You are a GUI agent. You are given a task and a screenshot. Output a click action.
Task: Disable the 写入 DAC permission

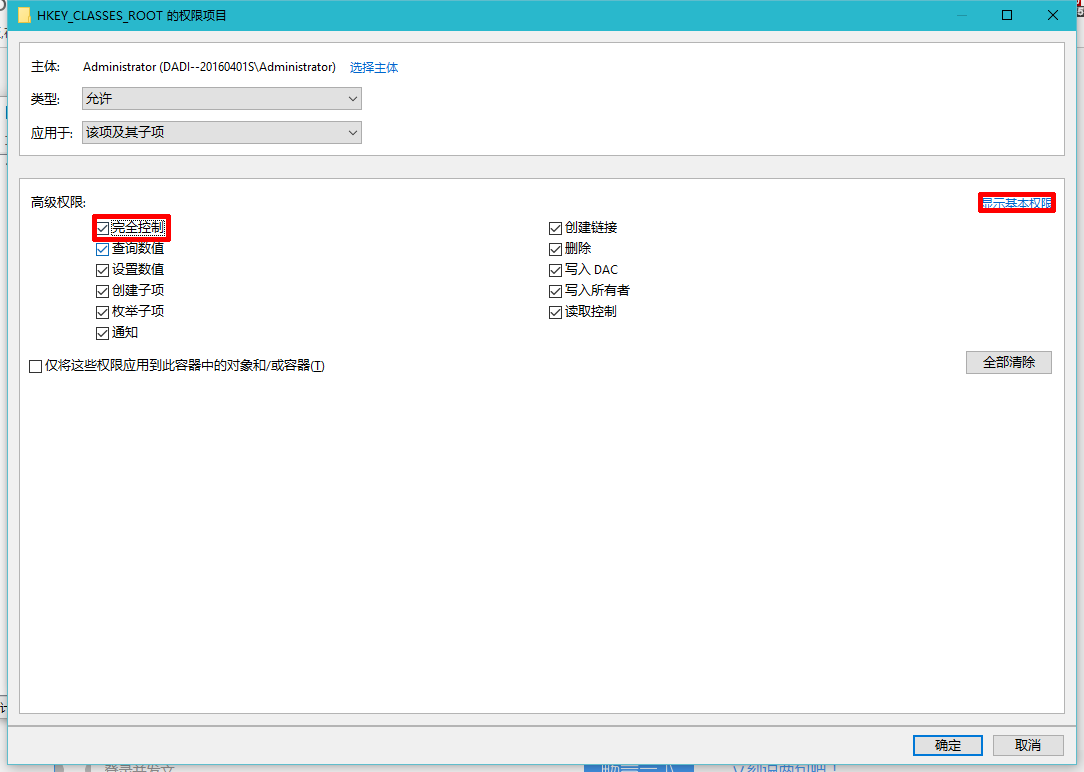[556, 270]
